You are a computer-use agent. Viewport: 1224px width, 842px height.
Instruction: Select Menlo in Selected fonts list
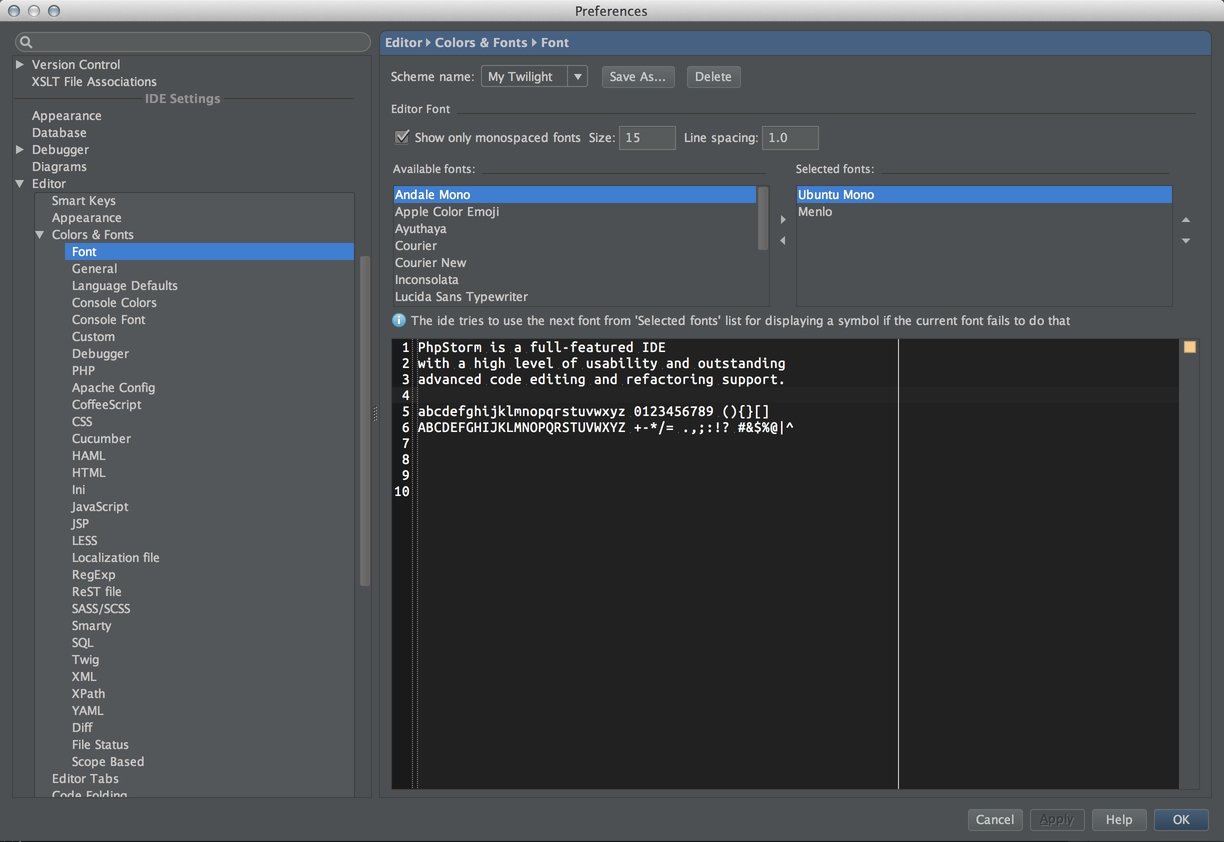pos(815,212)
